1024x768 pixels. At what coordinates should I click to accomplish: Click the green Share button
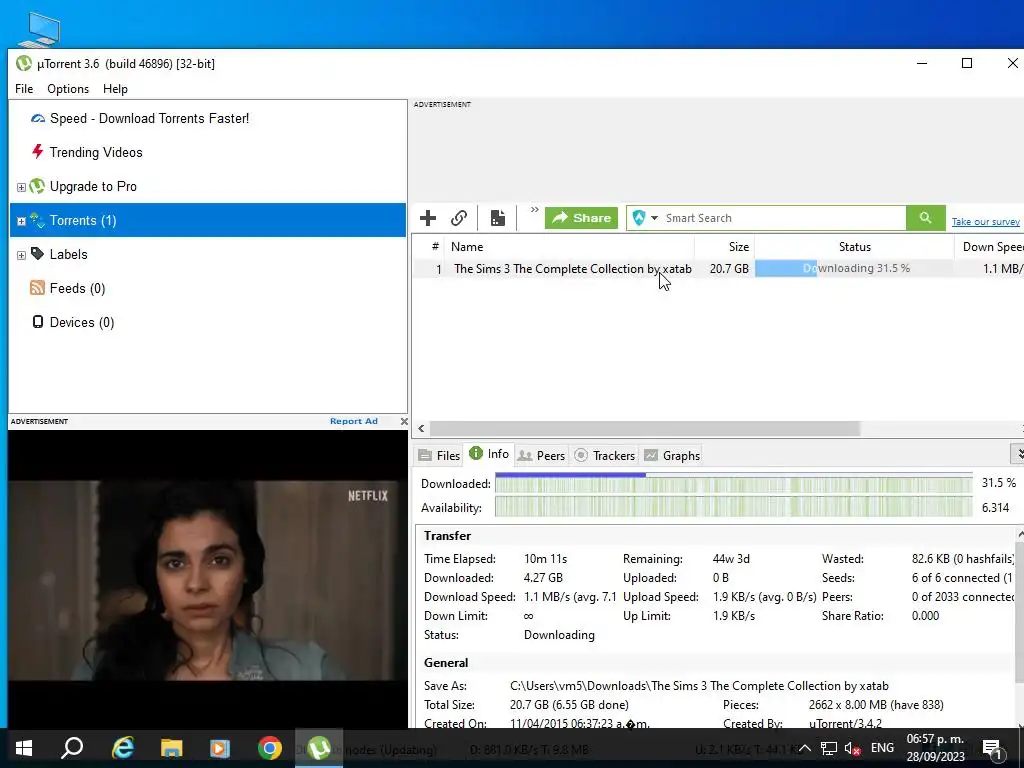[x=581, y=218]
